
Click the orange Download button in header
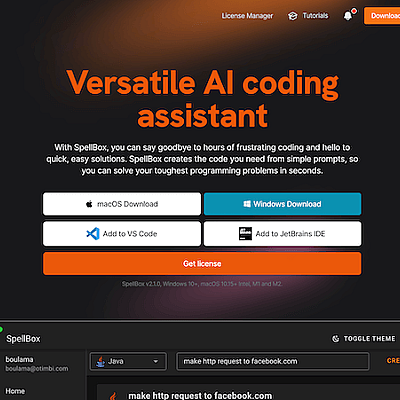(382, 16)
